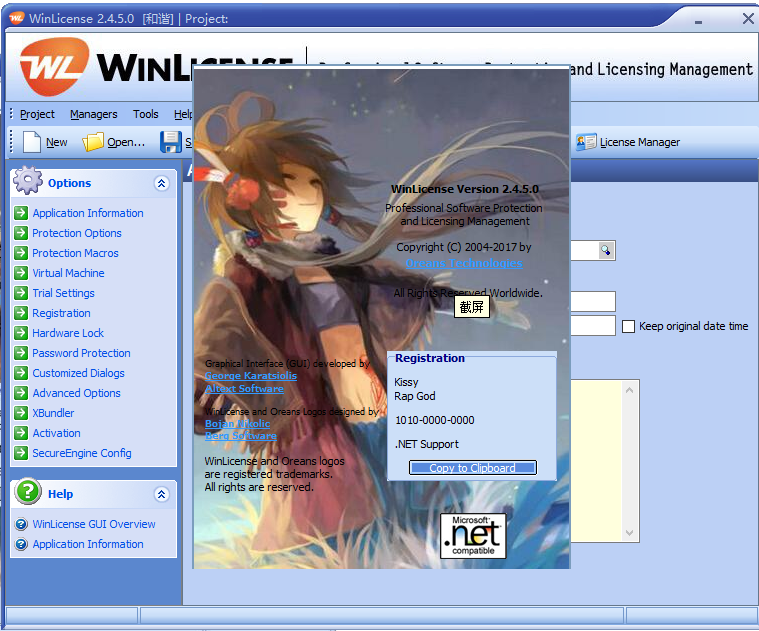Click the Save floppy disk icon

click(x=170, y=142)
